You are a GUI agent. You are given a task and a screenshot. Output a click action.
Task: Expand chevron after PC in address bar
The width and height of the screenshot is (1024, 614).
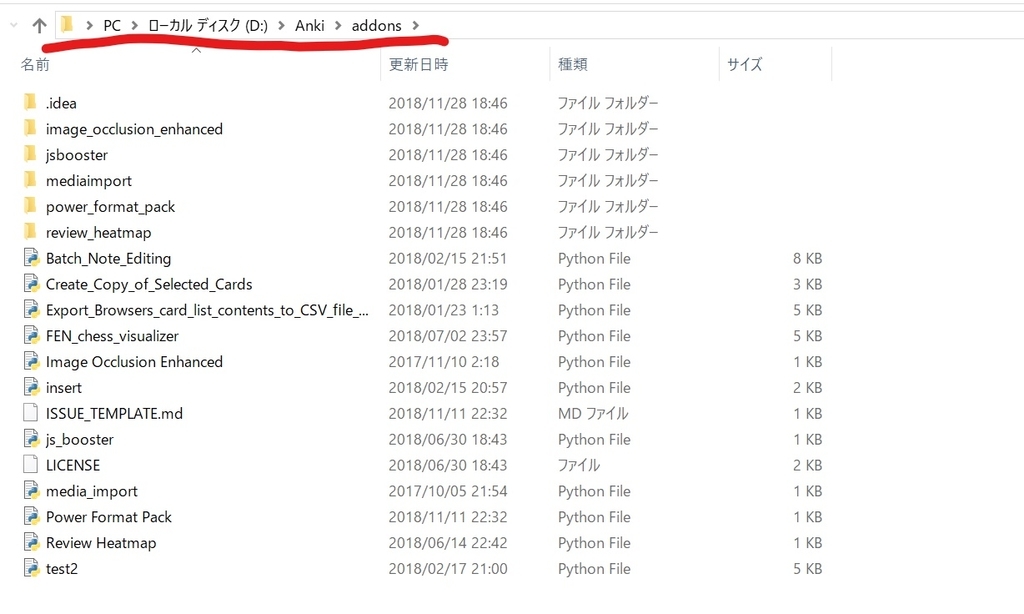[135, 25]
